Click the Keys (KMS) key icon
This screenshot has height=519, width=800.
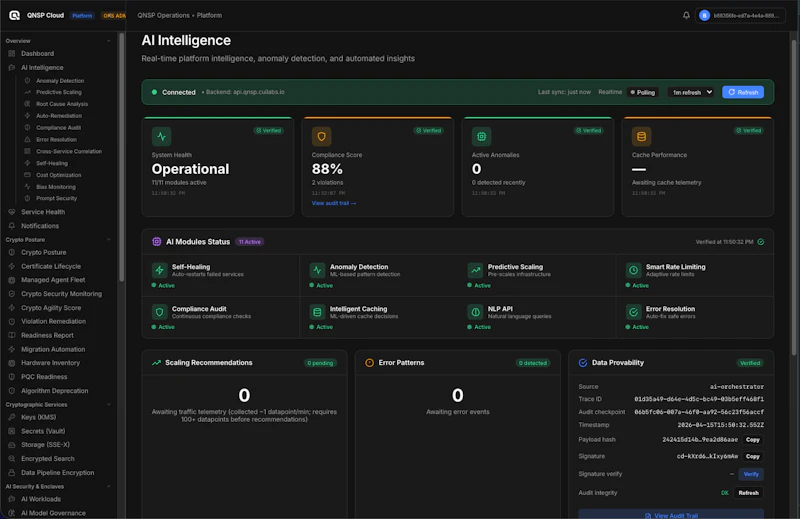[12, 417]
